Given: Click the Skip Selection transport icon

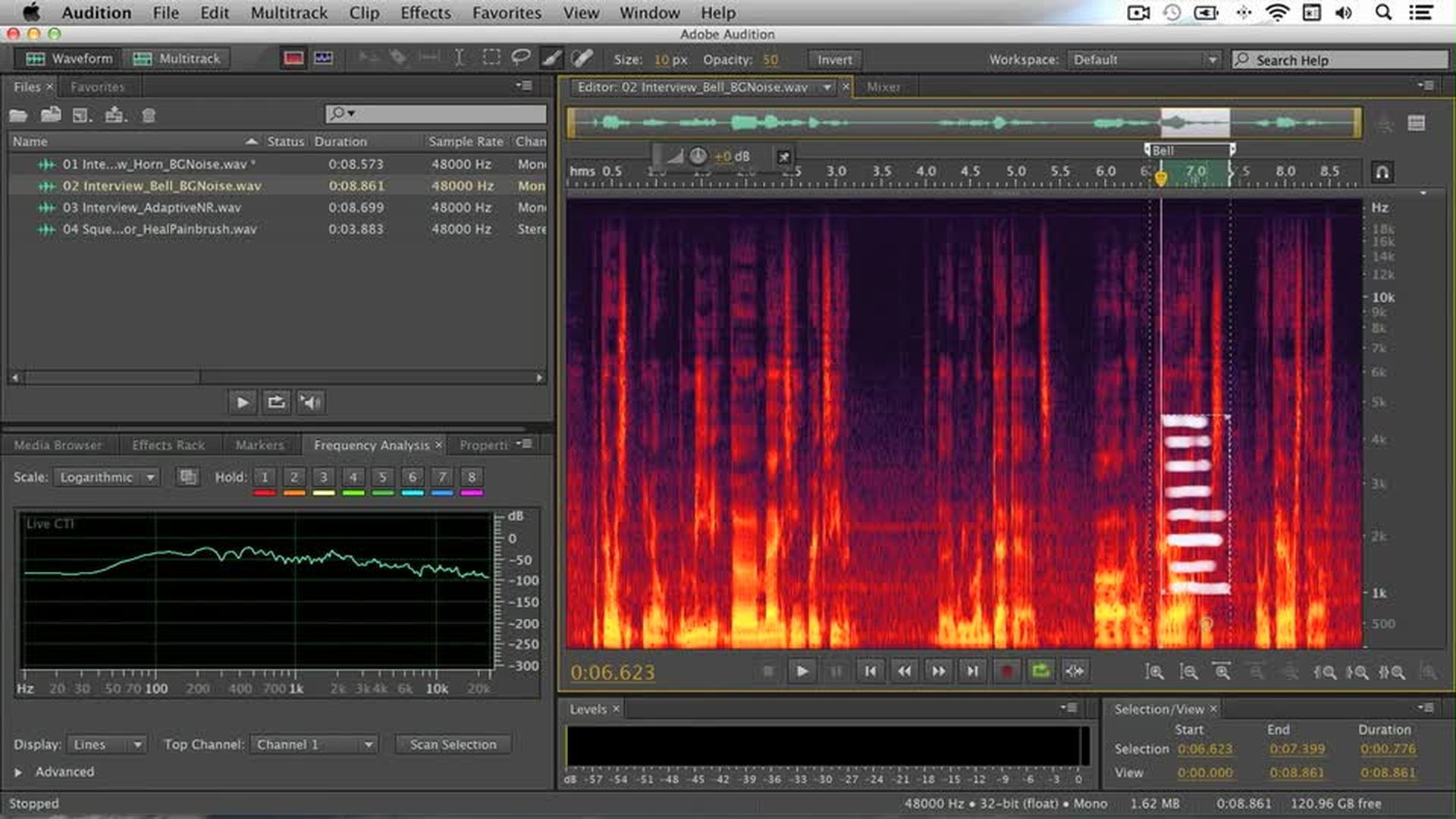Looking at the screenshot, I should [x=1075, y=671].
